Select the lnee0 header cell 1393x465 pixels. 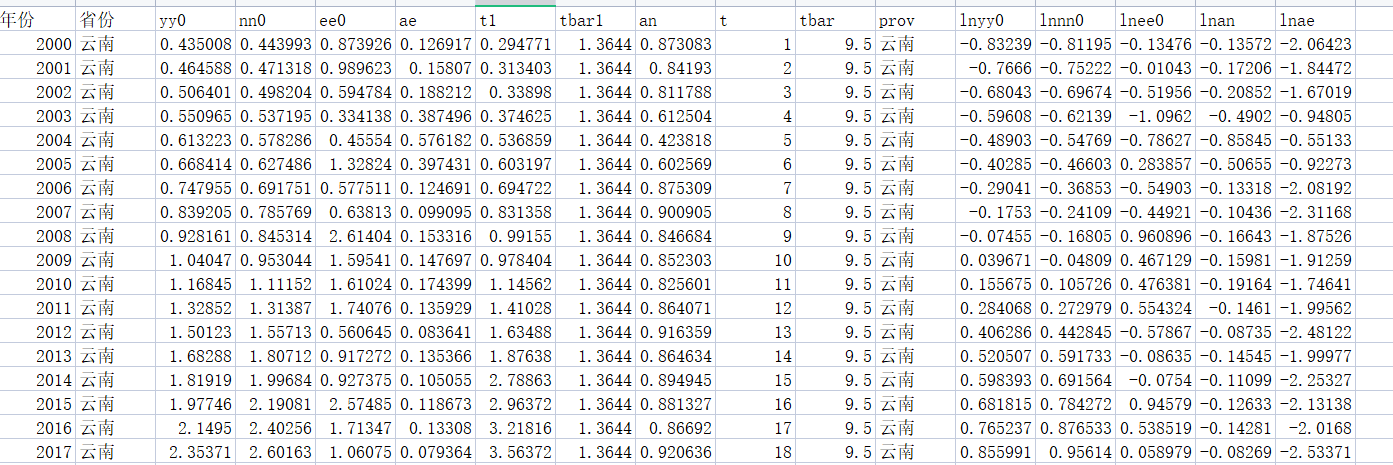[1156, 20]
